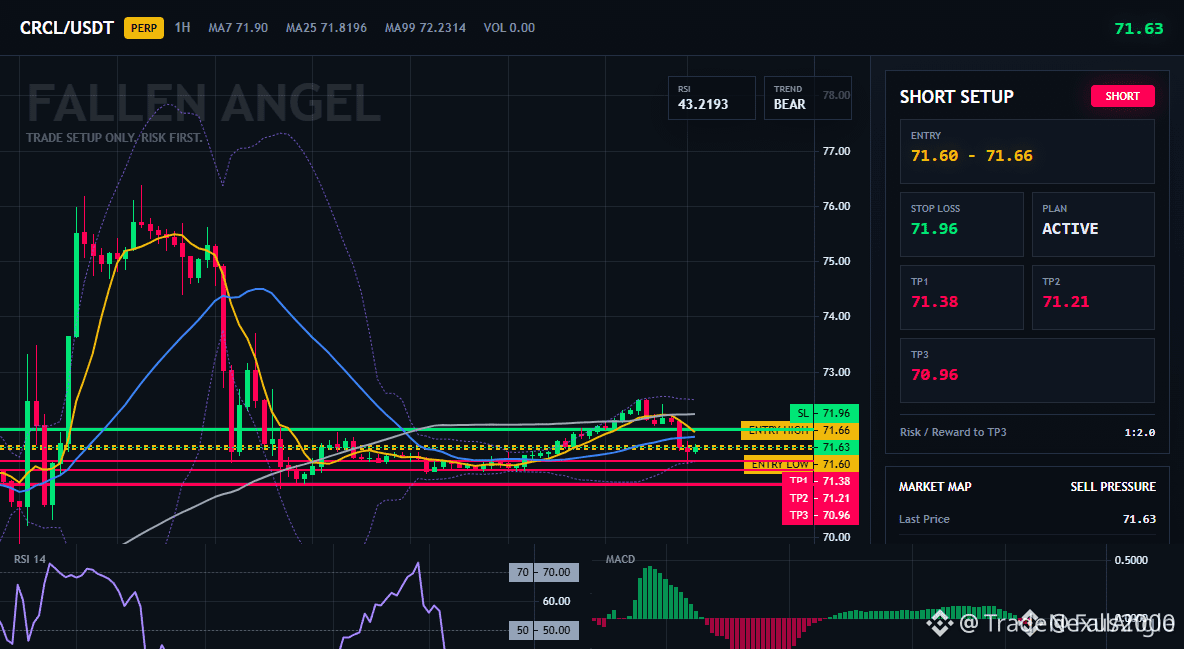Click the 75.00 price axis label
1184x649 pixels.
click(836, 261)
